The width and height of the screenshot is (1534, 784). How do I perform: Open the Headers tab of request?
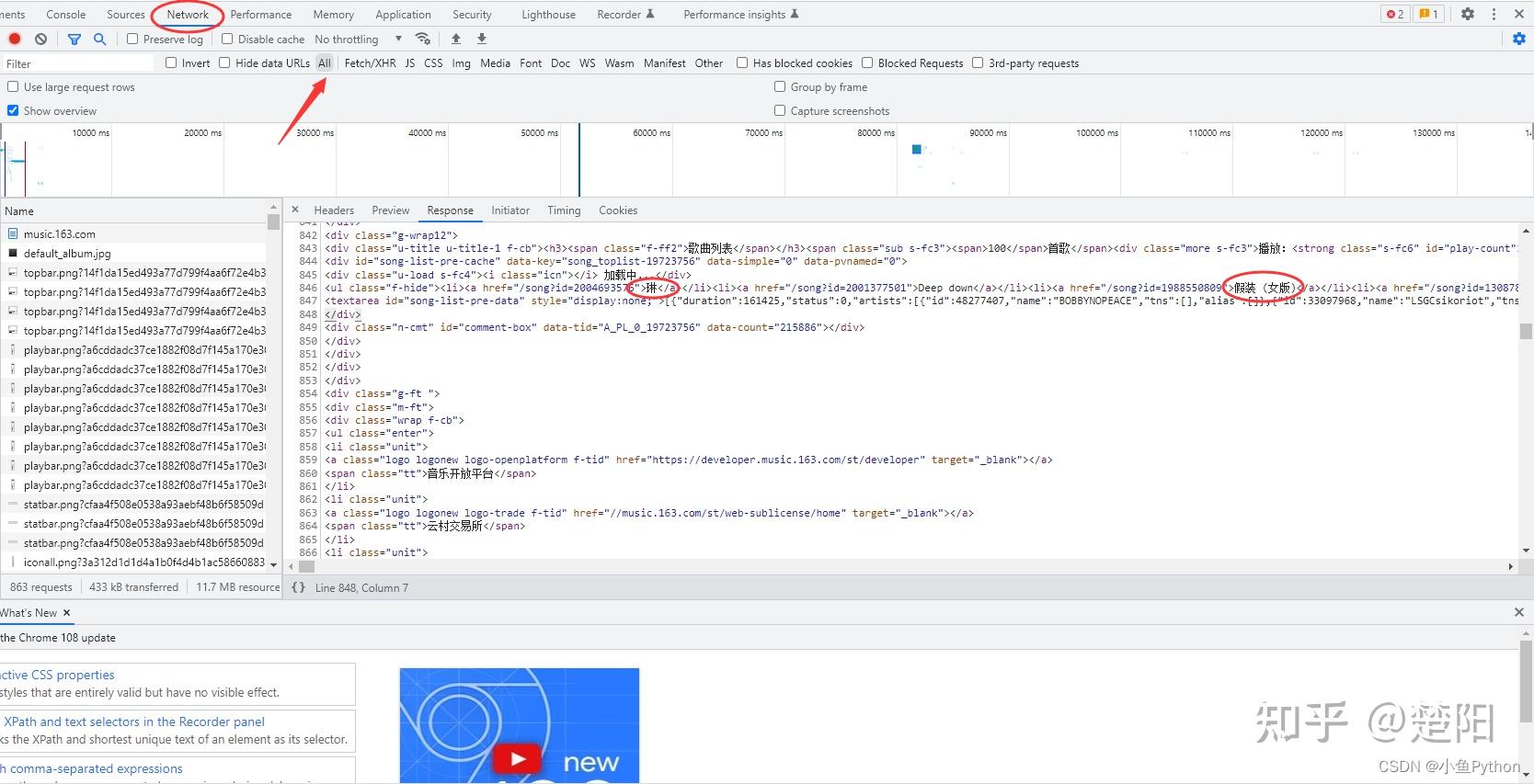[333, 210]
